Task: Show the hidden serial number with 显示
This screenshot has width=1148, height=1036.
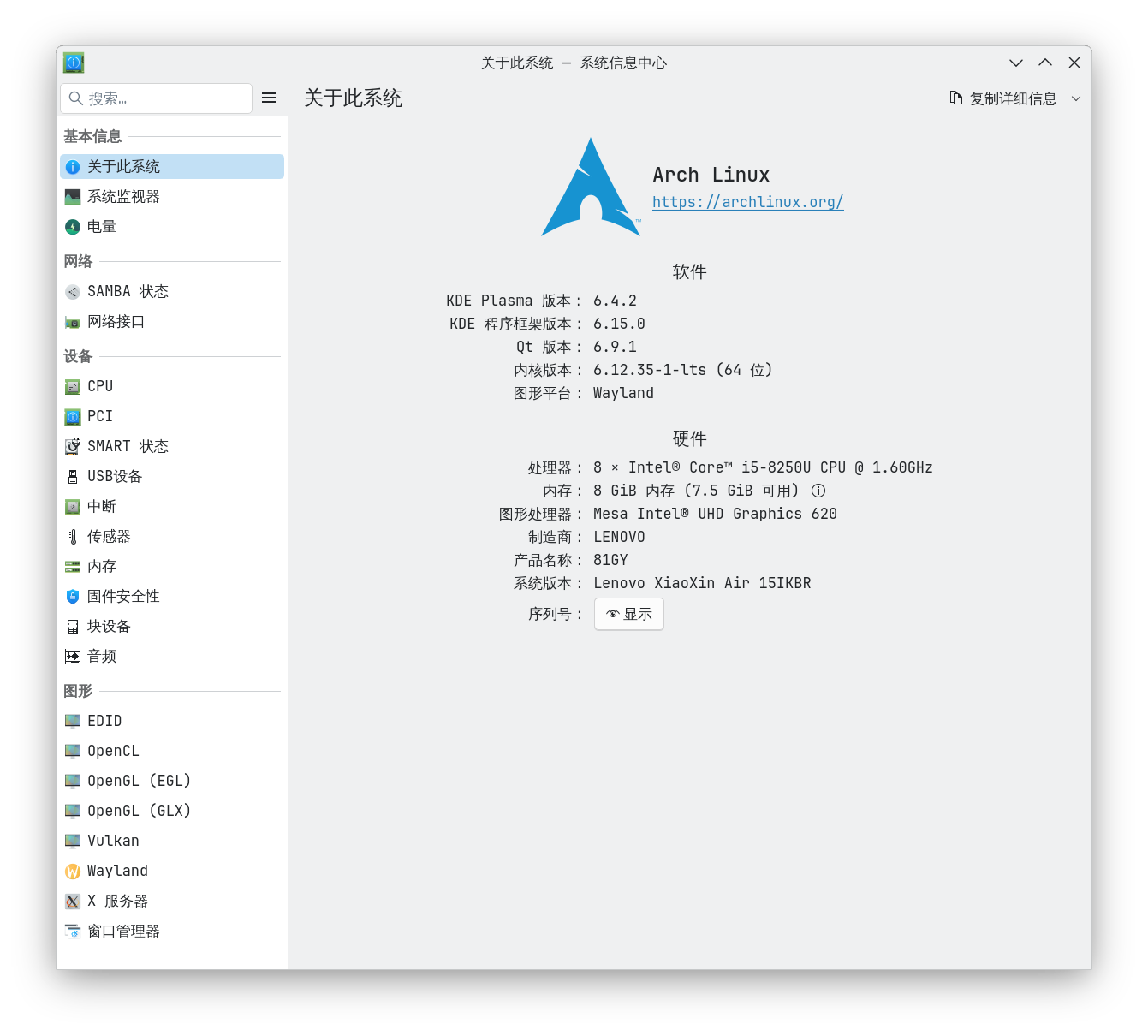Action: [628, 614]
